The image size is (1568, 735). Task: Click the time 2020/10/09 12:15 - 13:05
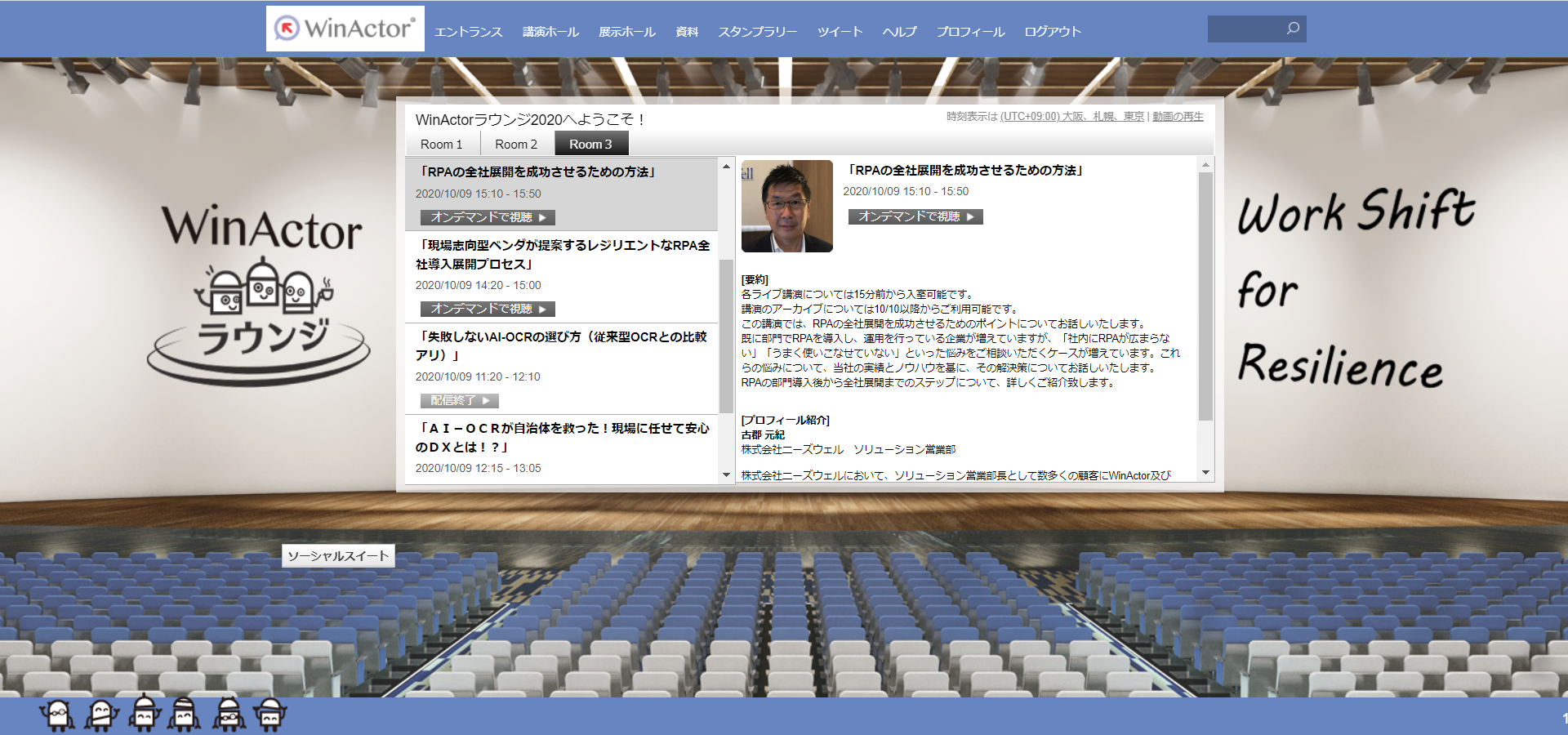[x=478, y=468]
